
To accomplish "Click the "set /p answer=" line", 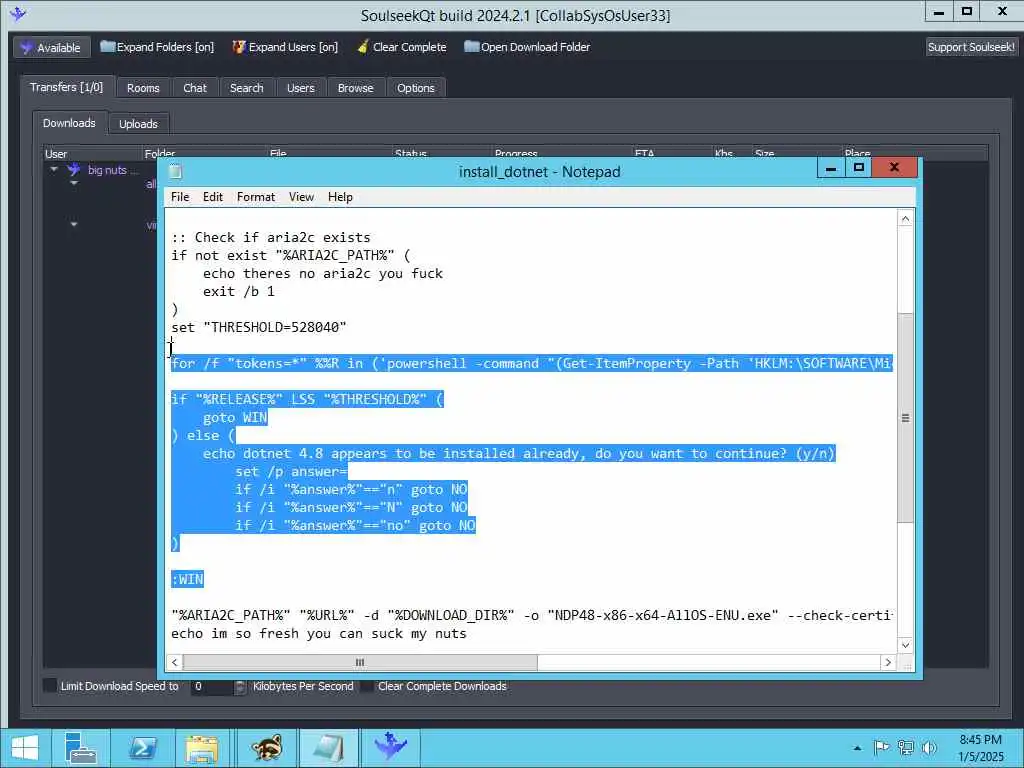I will click(x=291, y=472).
